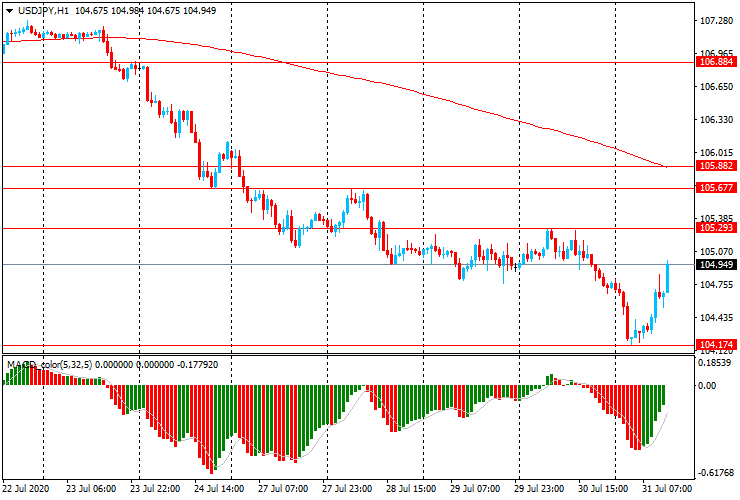
Task: Click the 27 Jul 23:00 time label
Action: tap(347, 488)
